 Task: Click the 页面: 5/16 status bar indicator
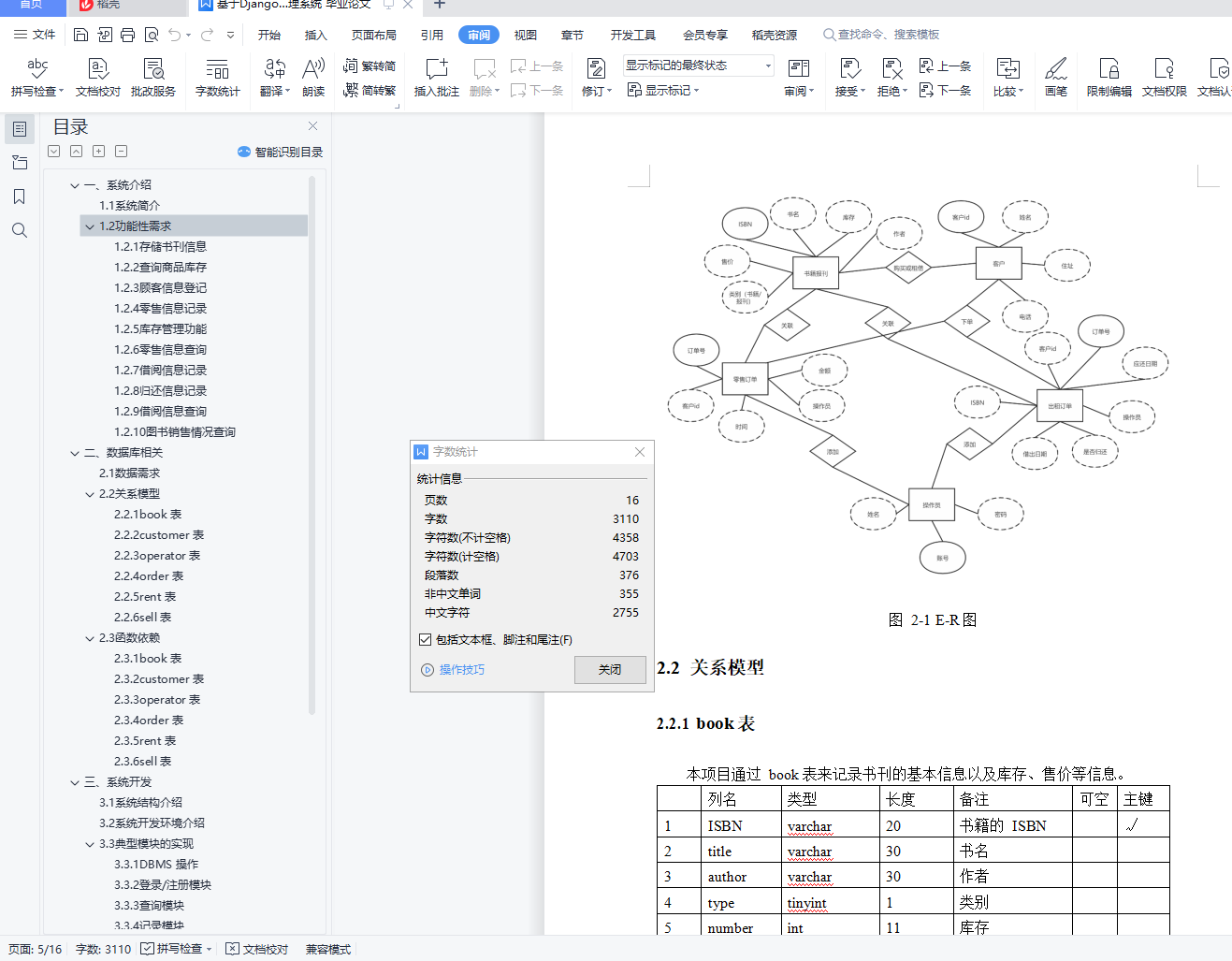(35, 949)
